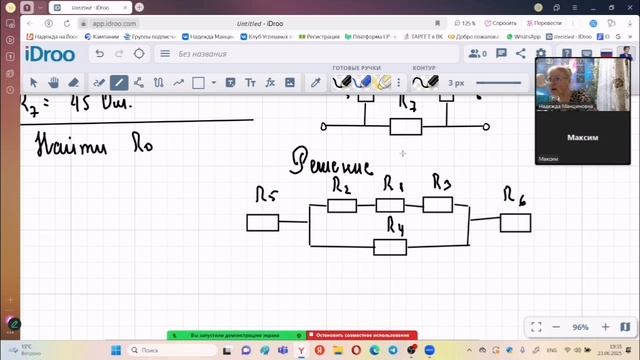Click the taskbar search box Поиск
Image resolution: width=640 pixels, height=360 pixels.
172,350
